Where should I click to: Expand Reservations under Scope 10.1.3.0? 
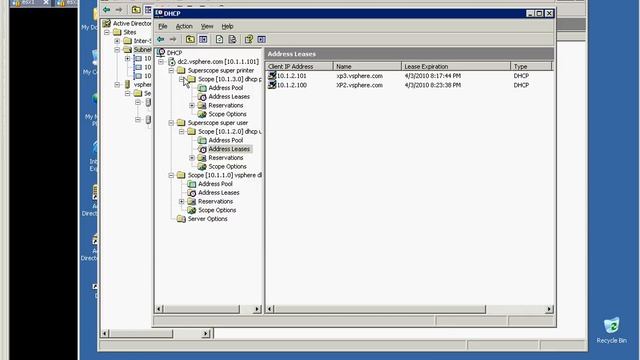pyautogui.click(x=192, y=105)
